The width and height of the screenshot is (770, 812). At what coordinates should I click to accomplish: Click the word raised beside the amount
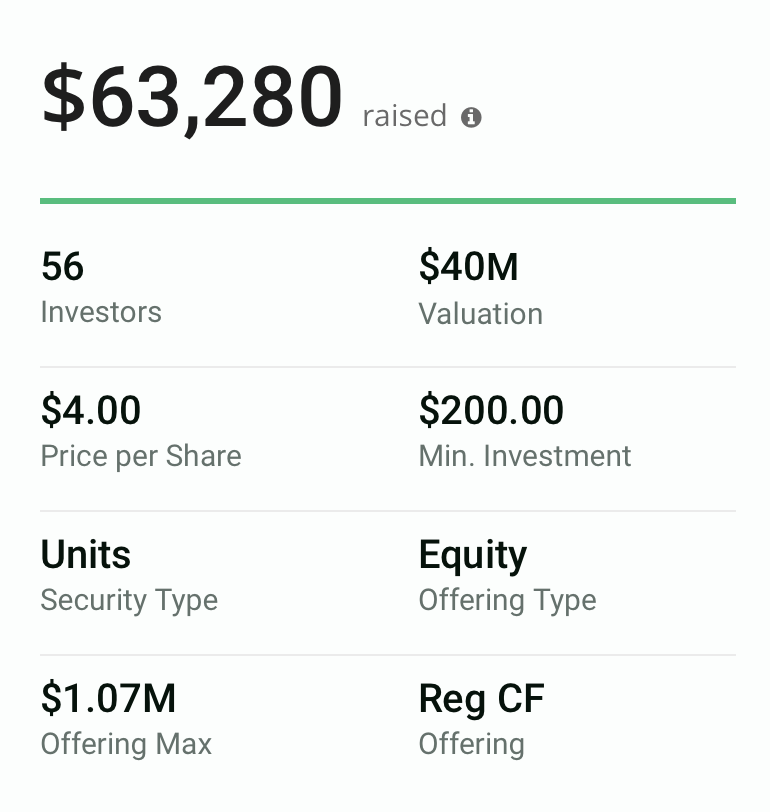coord(404,116)
